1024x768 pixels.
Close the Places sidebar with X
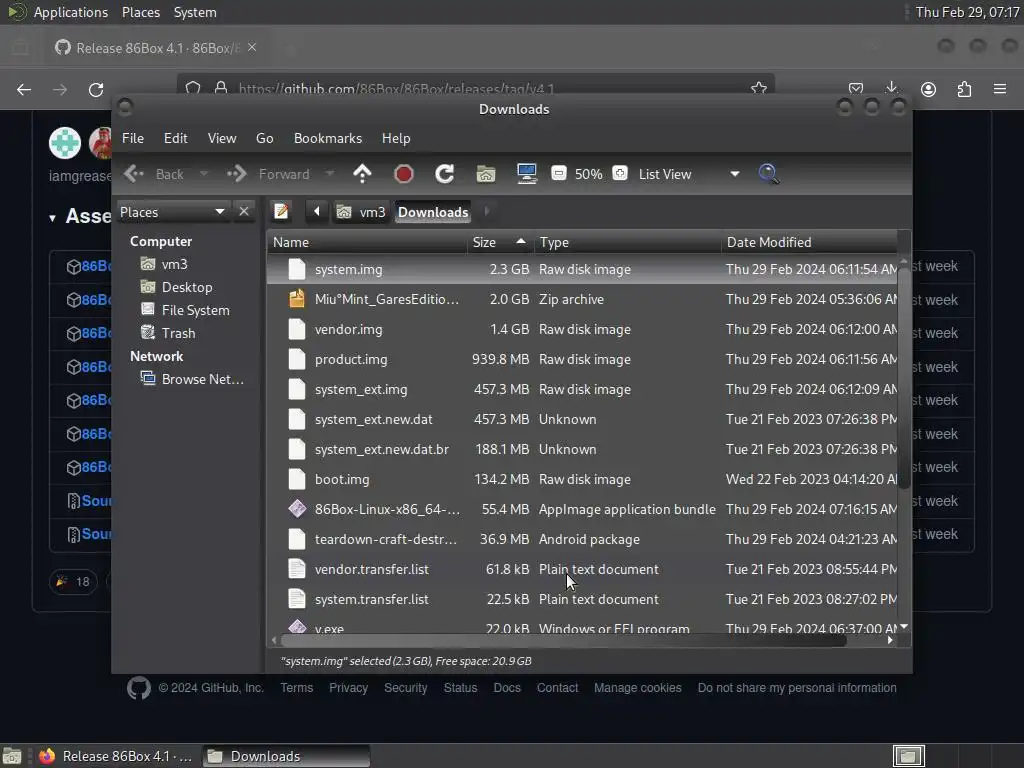(244, 212)
